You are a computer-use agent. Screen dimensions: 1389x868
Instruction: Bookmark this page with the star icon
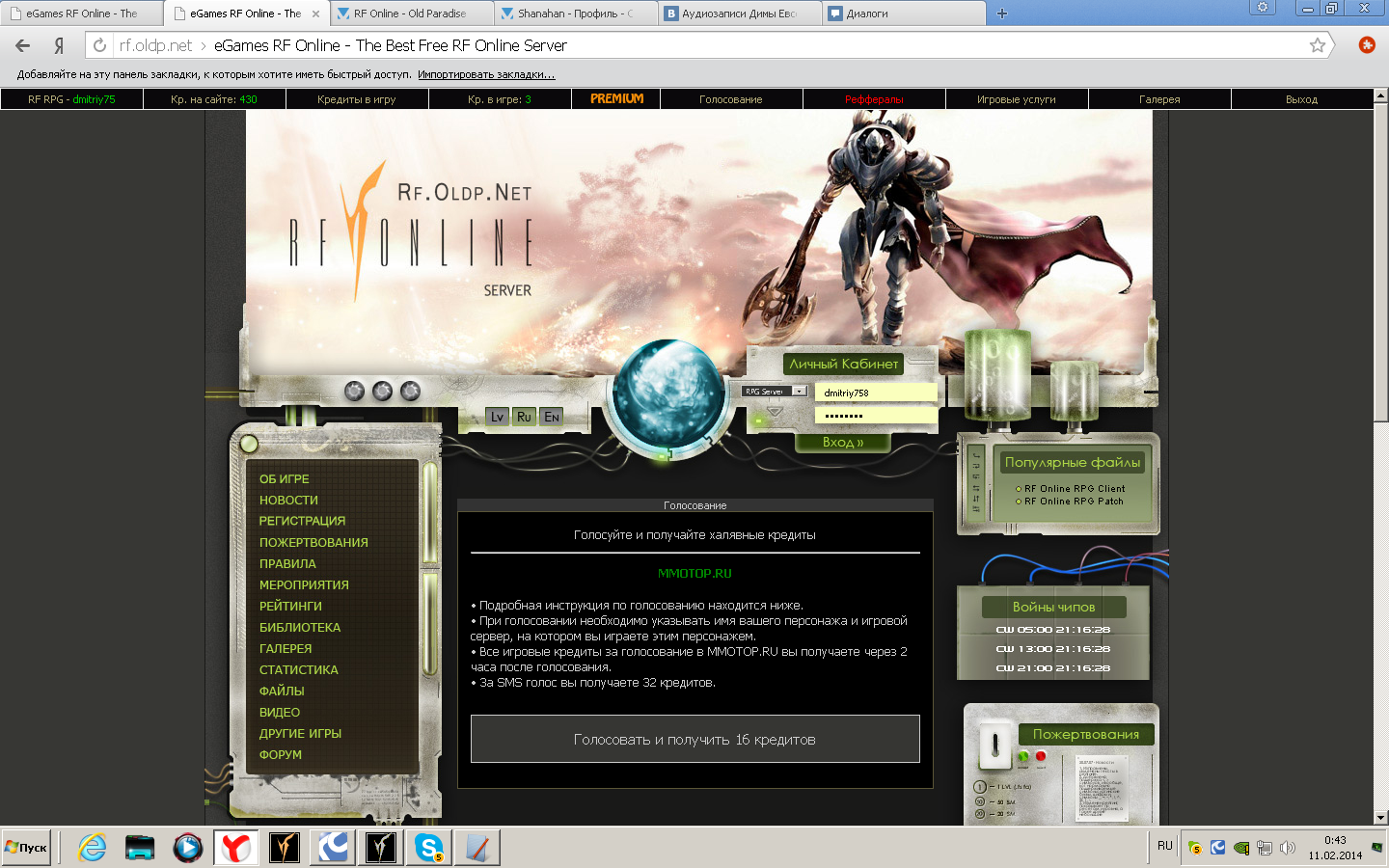pos(1318,45)
